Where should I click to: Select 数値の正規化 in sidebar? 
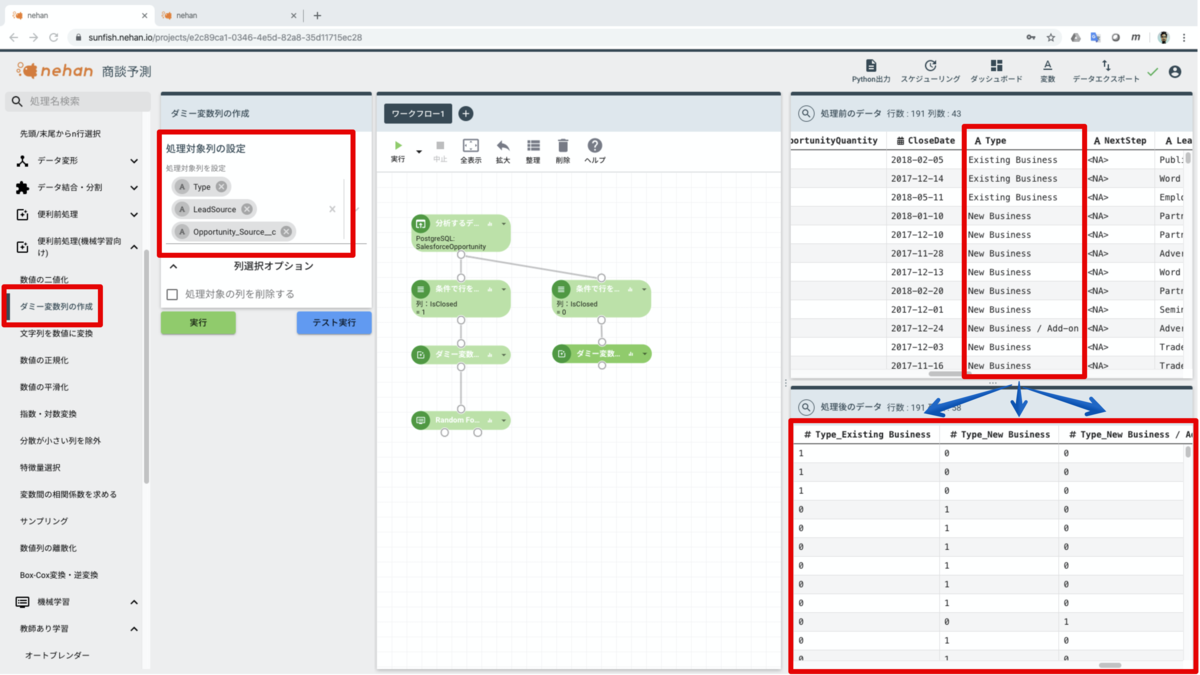pos(45,360)
